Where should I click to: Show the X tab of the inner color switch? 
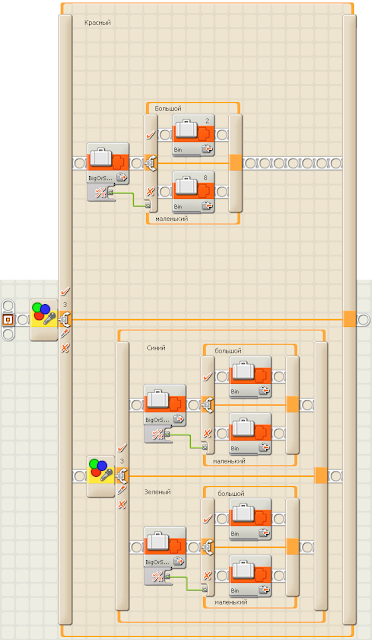(x=122, y=504)
